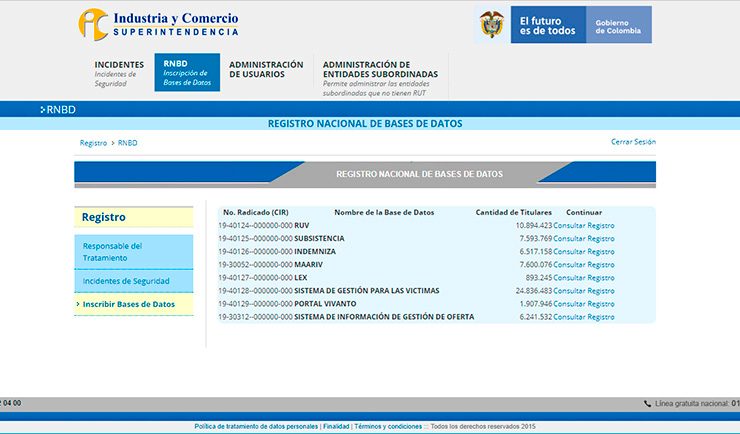Click the Continuar column header
Viewport: 740px width, 434px height.
click(x=584, y=212)
